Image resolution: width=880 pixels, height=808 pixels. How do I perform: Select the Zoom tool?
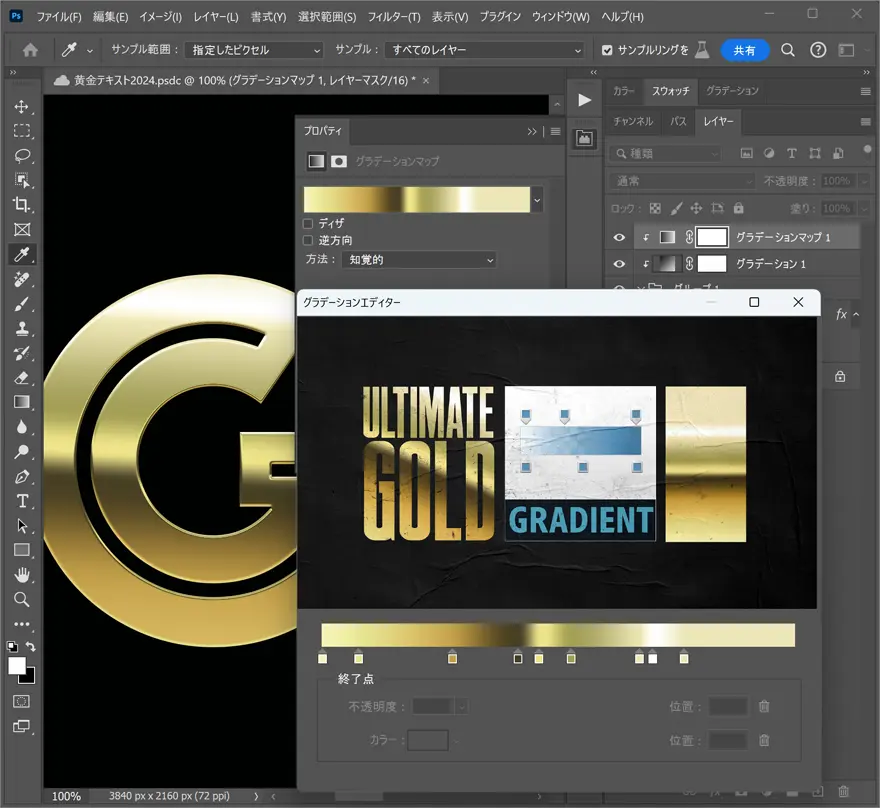[x=22, y=600]
